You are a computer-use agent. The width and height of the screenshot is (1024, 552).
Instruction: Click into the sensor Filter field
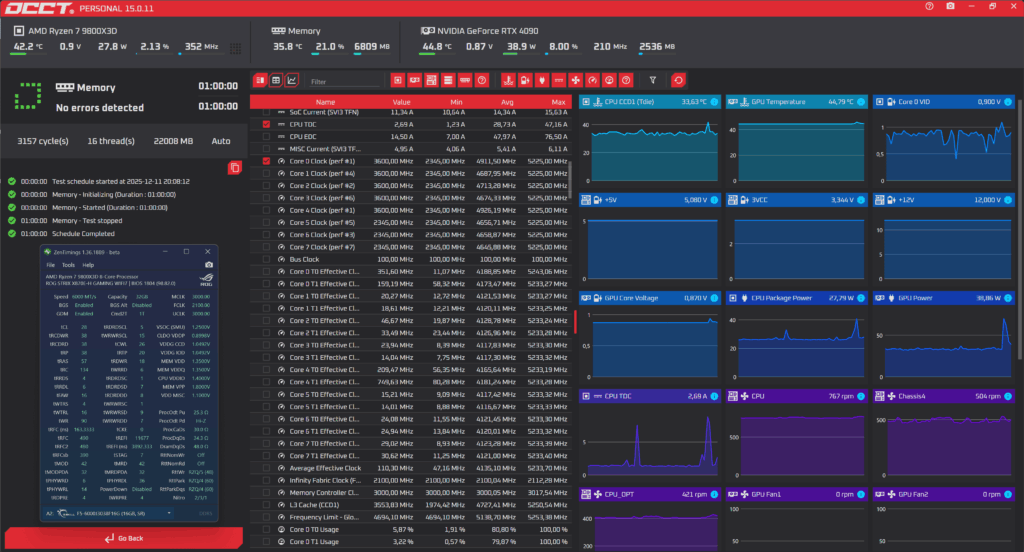pos(344,82)
